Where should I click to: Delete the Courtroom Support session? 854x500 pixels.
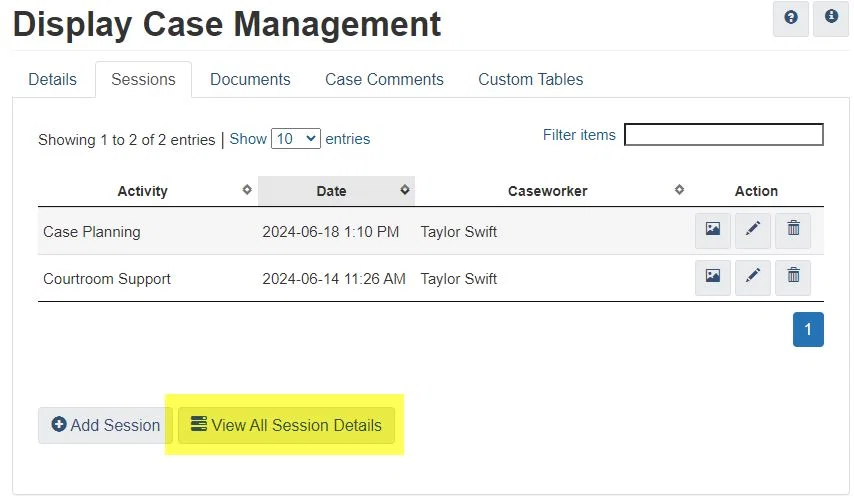tap(793, 277)
